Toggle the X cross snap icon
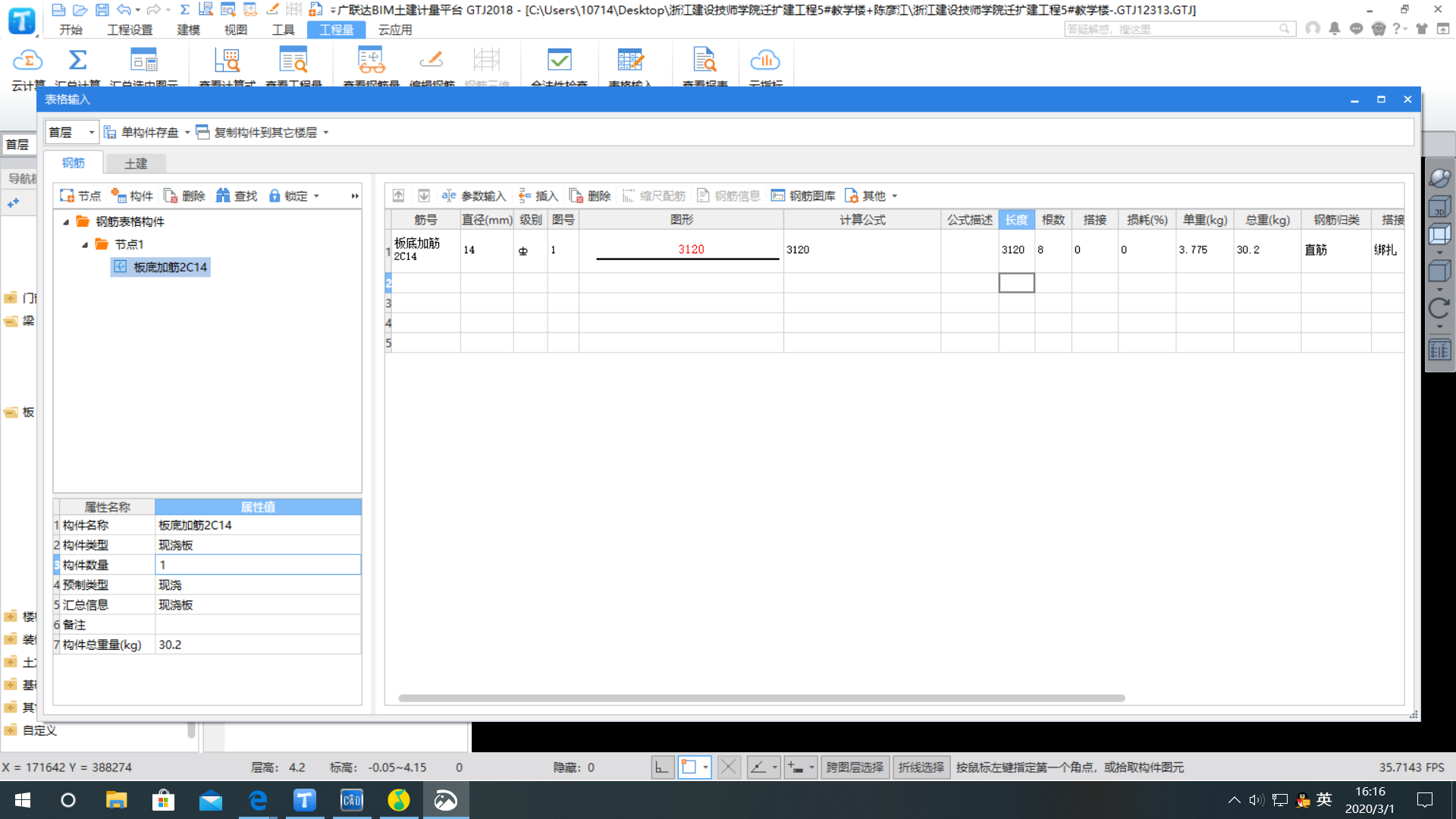 tap(728, 767)
